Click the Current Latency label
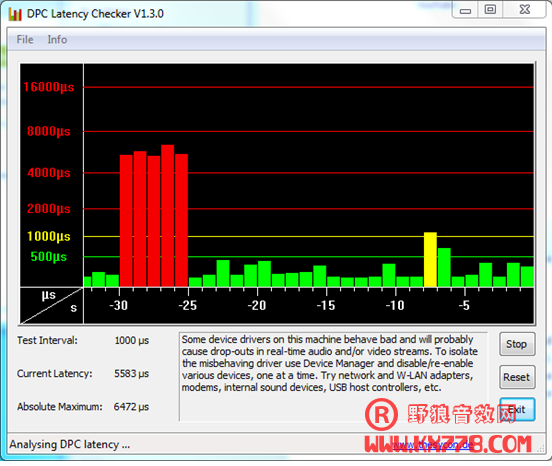 (x=55, y=373)
